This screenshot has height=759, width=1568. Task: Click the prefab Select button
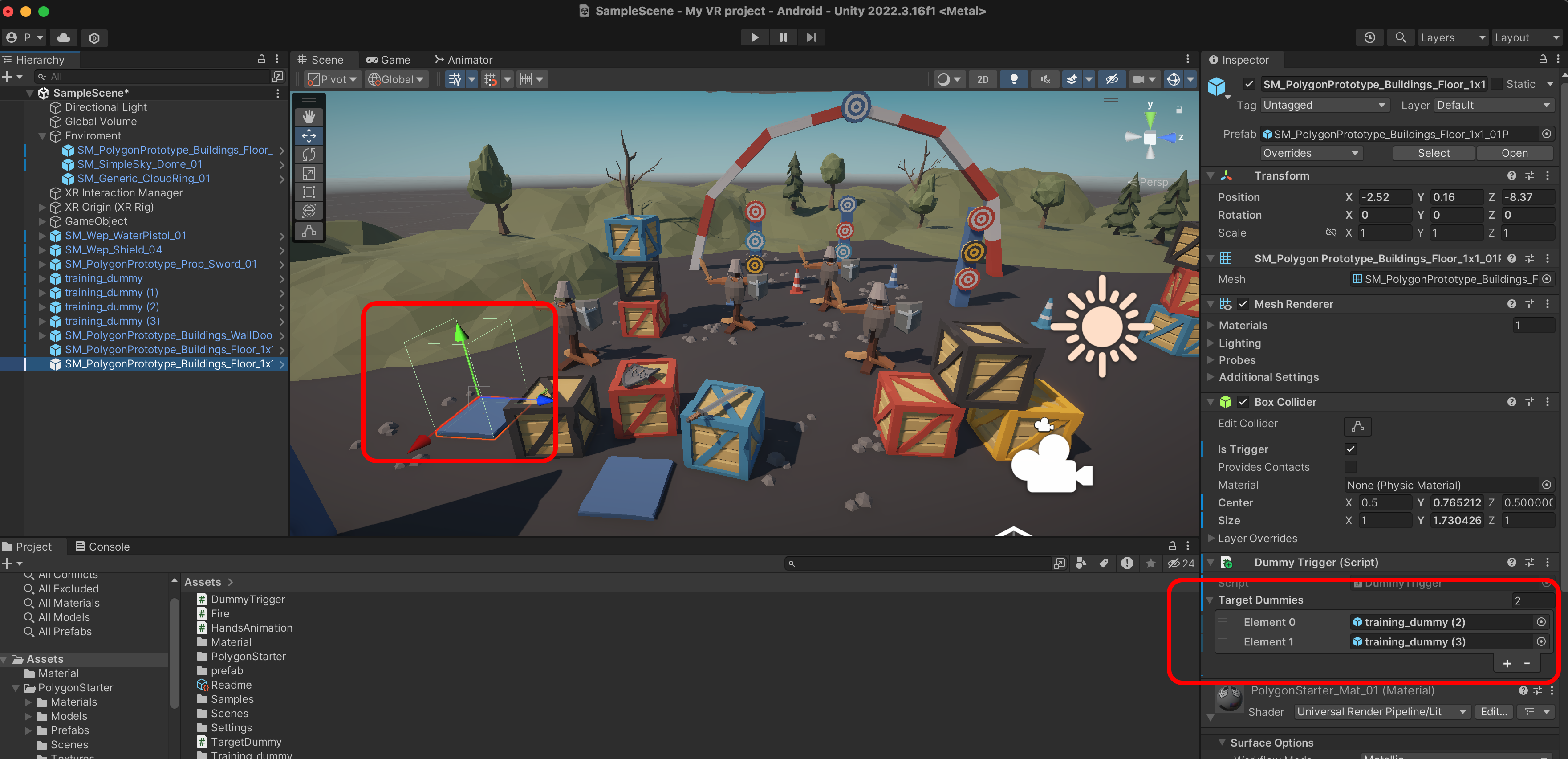click(1433, 153)
